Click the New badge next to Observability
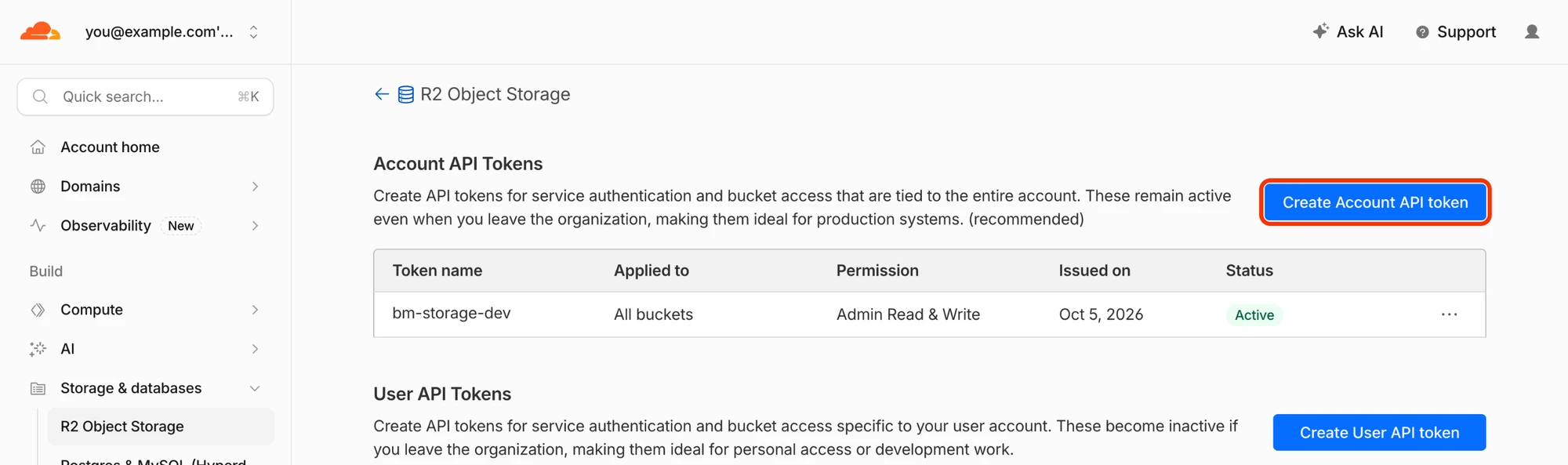This screenshot has width=1568, height=465. (181, 226)
